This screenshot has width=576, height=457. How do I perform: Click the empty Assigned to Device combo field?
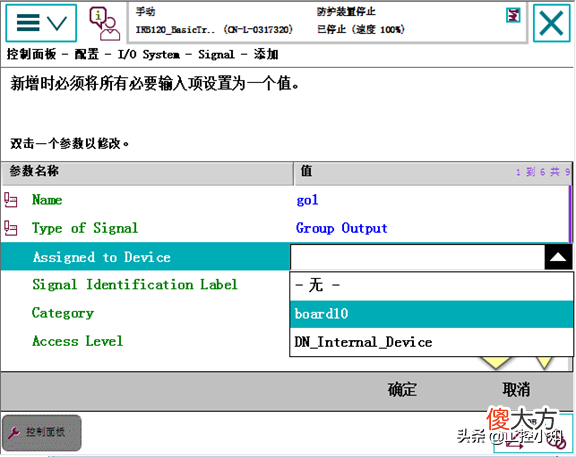(418, 257)
